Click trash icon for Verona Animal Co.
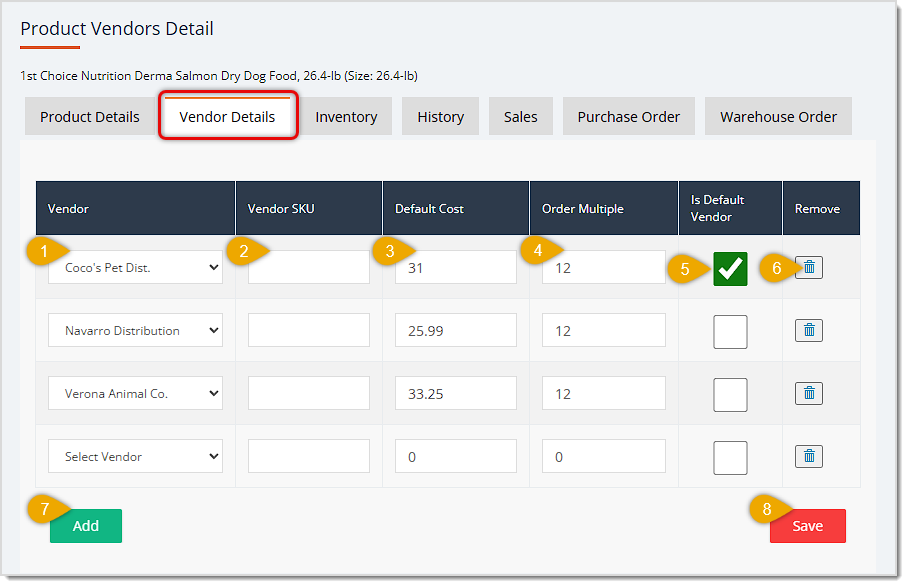This screenshot has height=586, width=907. pyautogui.click(x=809, y=393)
